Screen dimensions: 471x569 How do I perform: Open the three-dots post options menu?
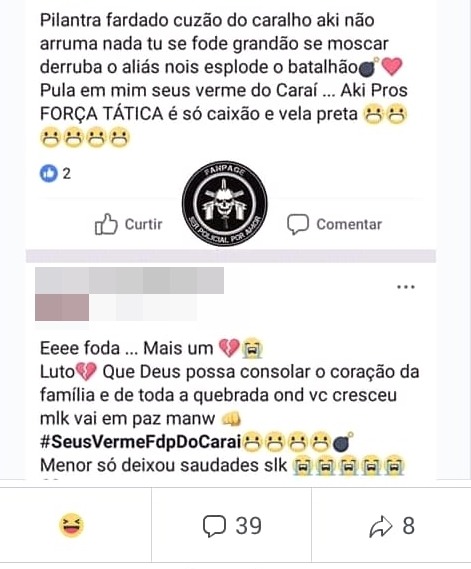point(406,287)
